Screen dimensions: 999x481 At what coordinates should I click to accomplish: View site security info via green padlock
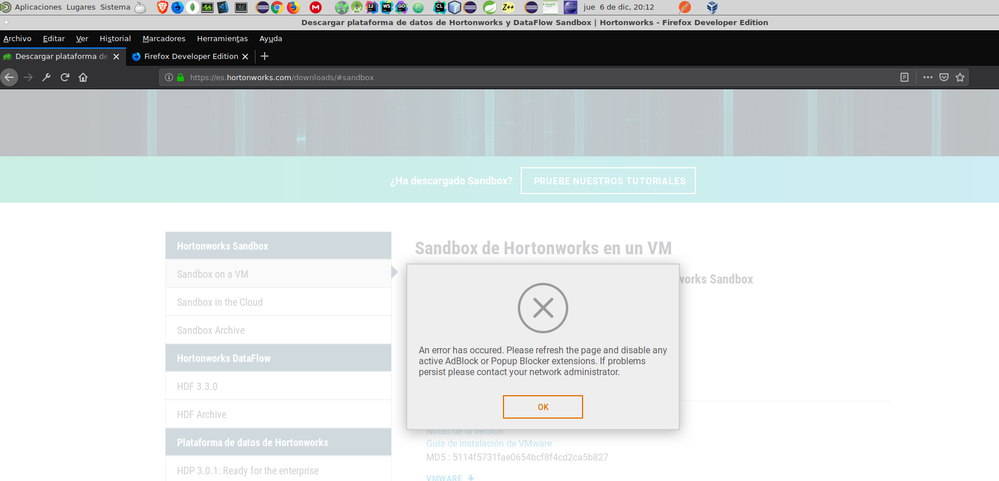pos(180,77)
